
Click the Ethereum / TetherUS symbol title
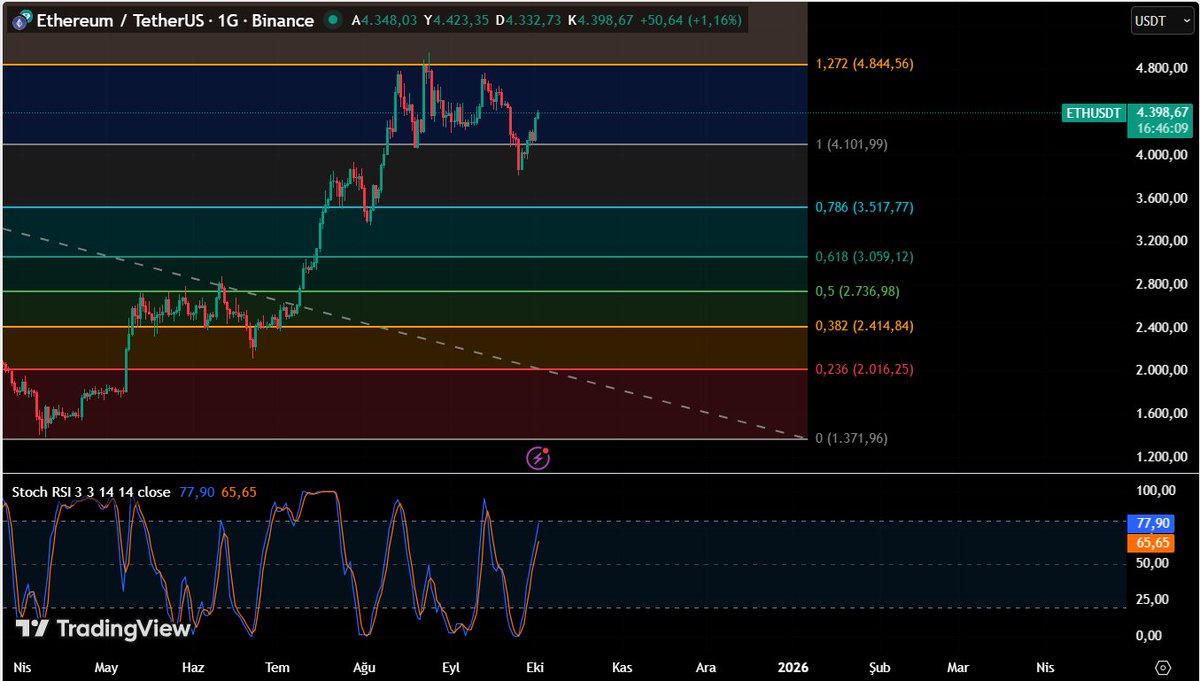[175, 21]
